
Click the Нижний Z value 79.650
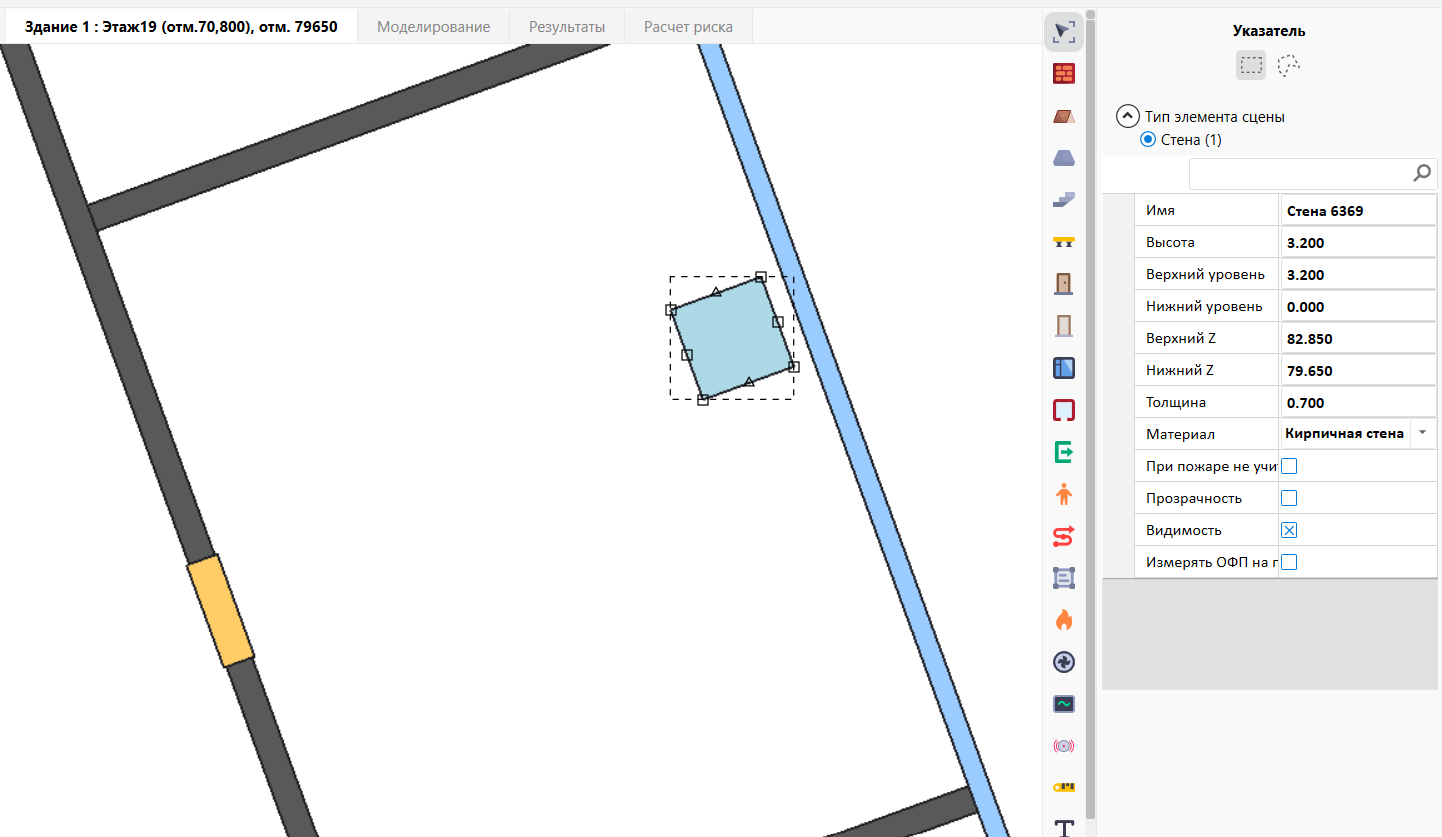[x=1358, y=371]
